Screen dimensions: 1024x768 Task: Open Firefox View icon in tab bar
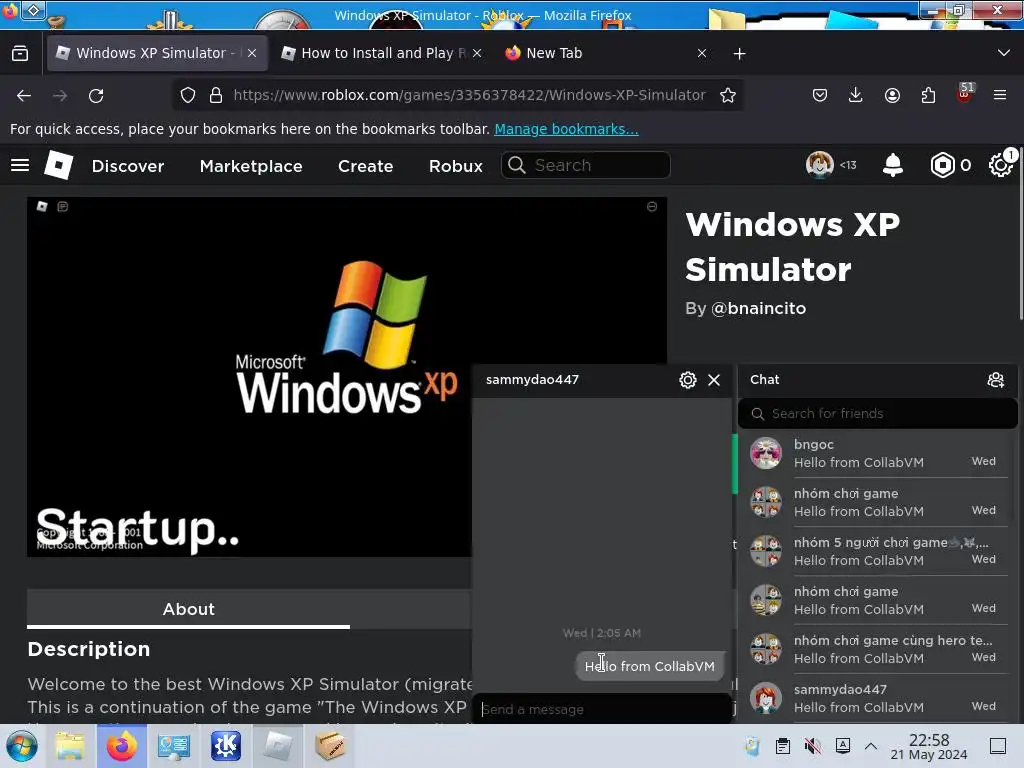click(x=20, y=54)
